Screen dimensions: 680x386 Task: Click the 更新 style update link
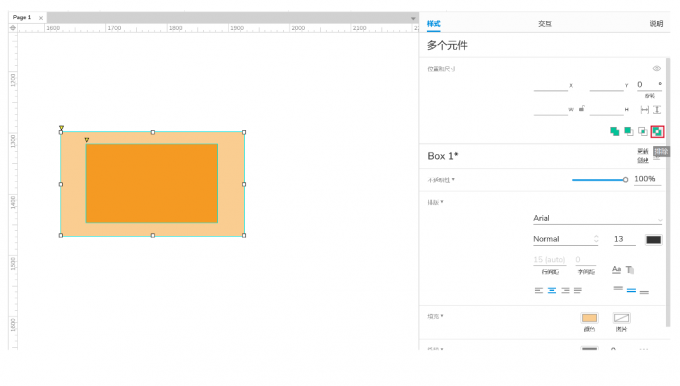click(643, 151)
